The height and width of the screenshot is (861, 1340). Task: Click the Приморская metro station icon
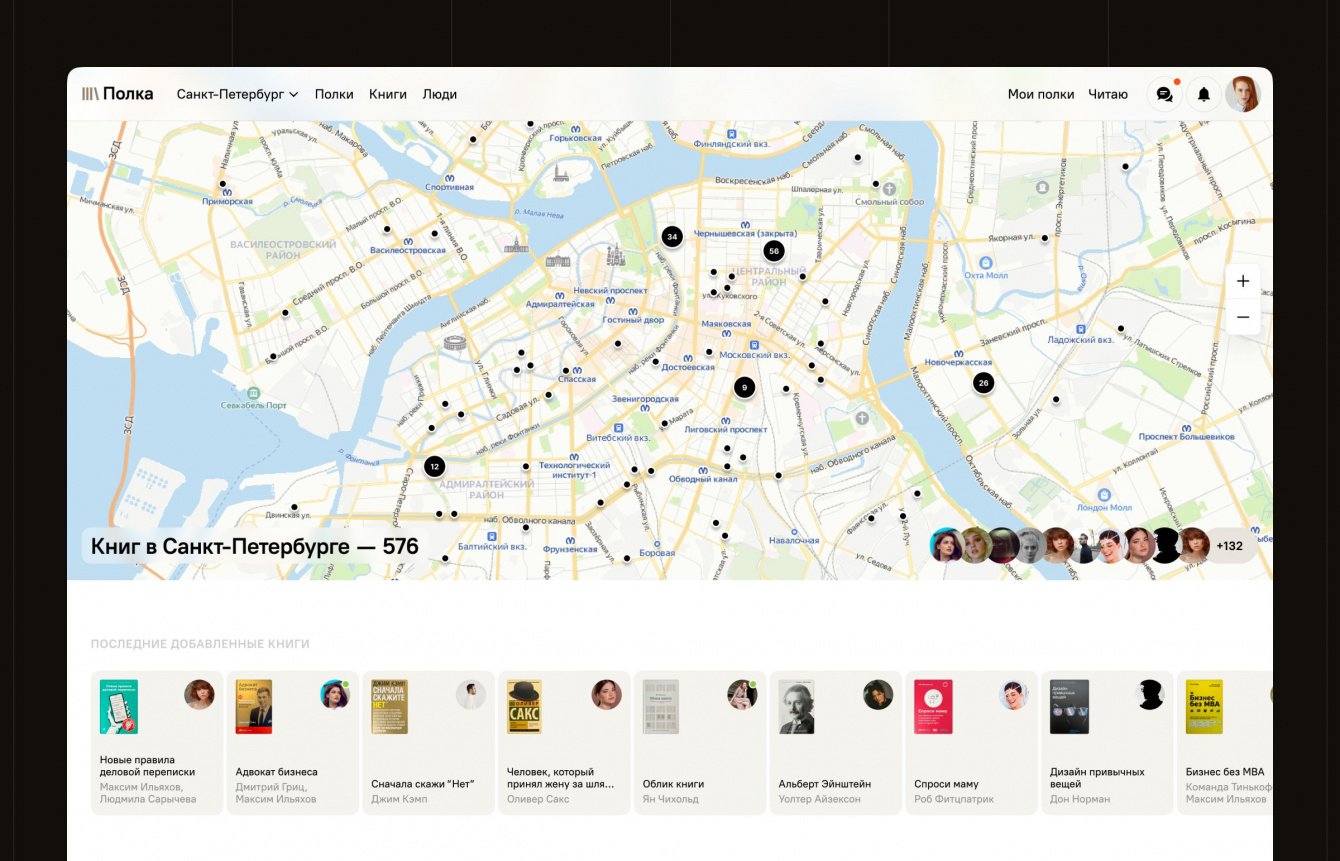pos(226,192)
